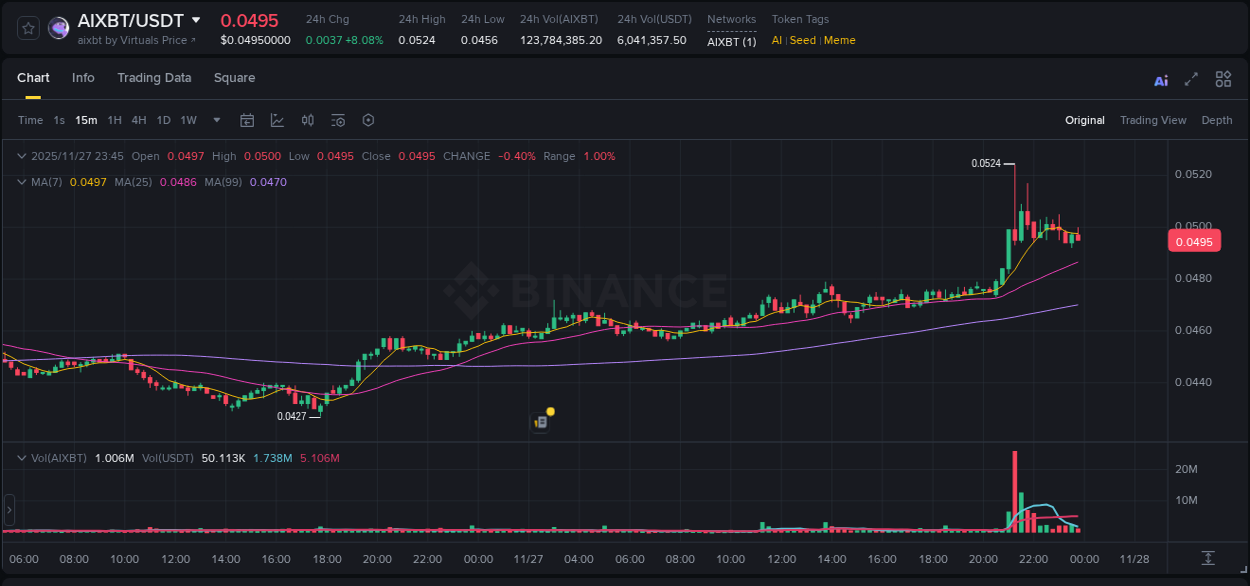Open the widgets grid panel
The image size is (1250, 586).
(x=1223, y=78)
